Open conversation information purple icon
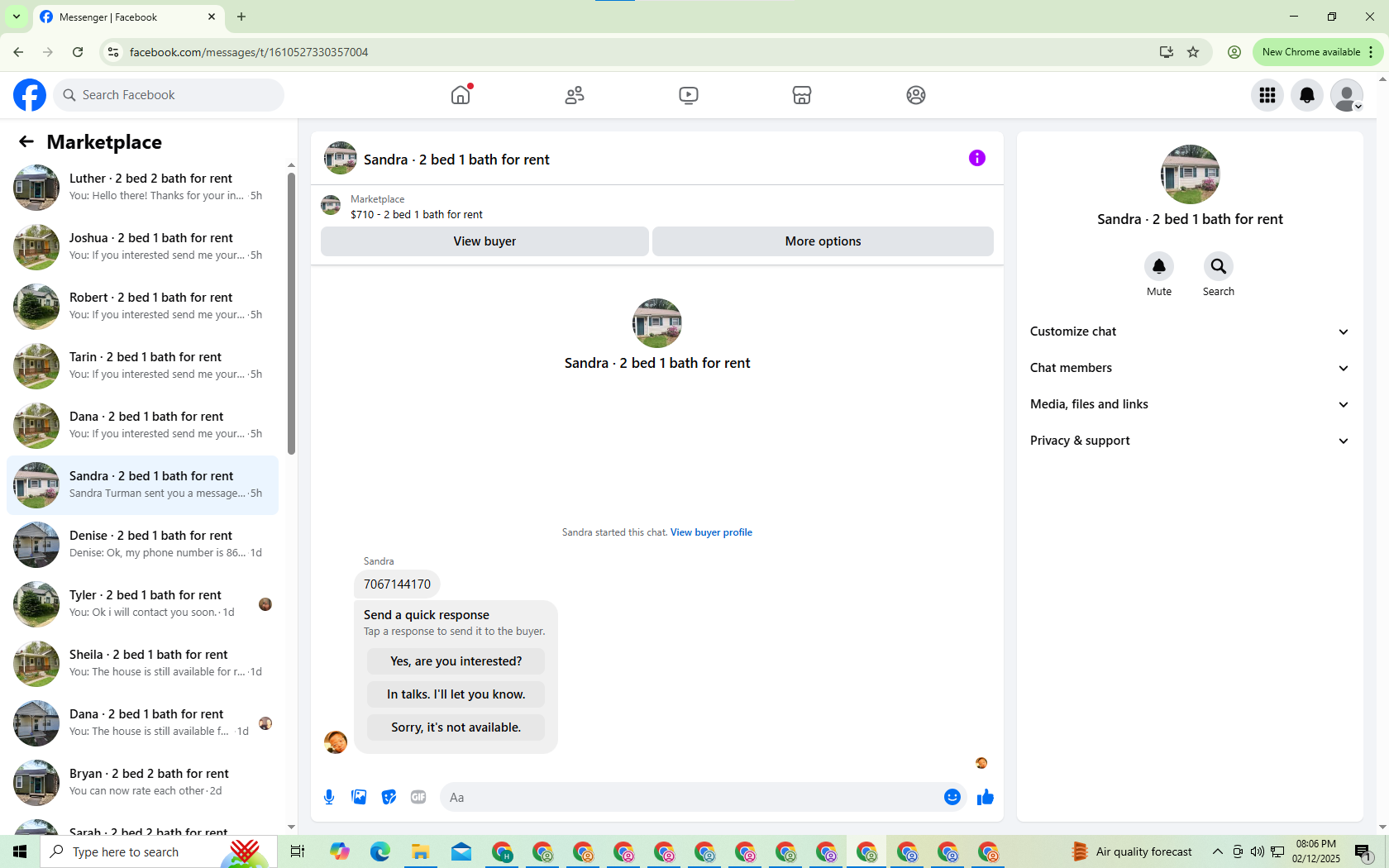 point(977,158)
